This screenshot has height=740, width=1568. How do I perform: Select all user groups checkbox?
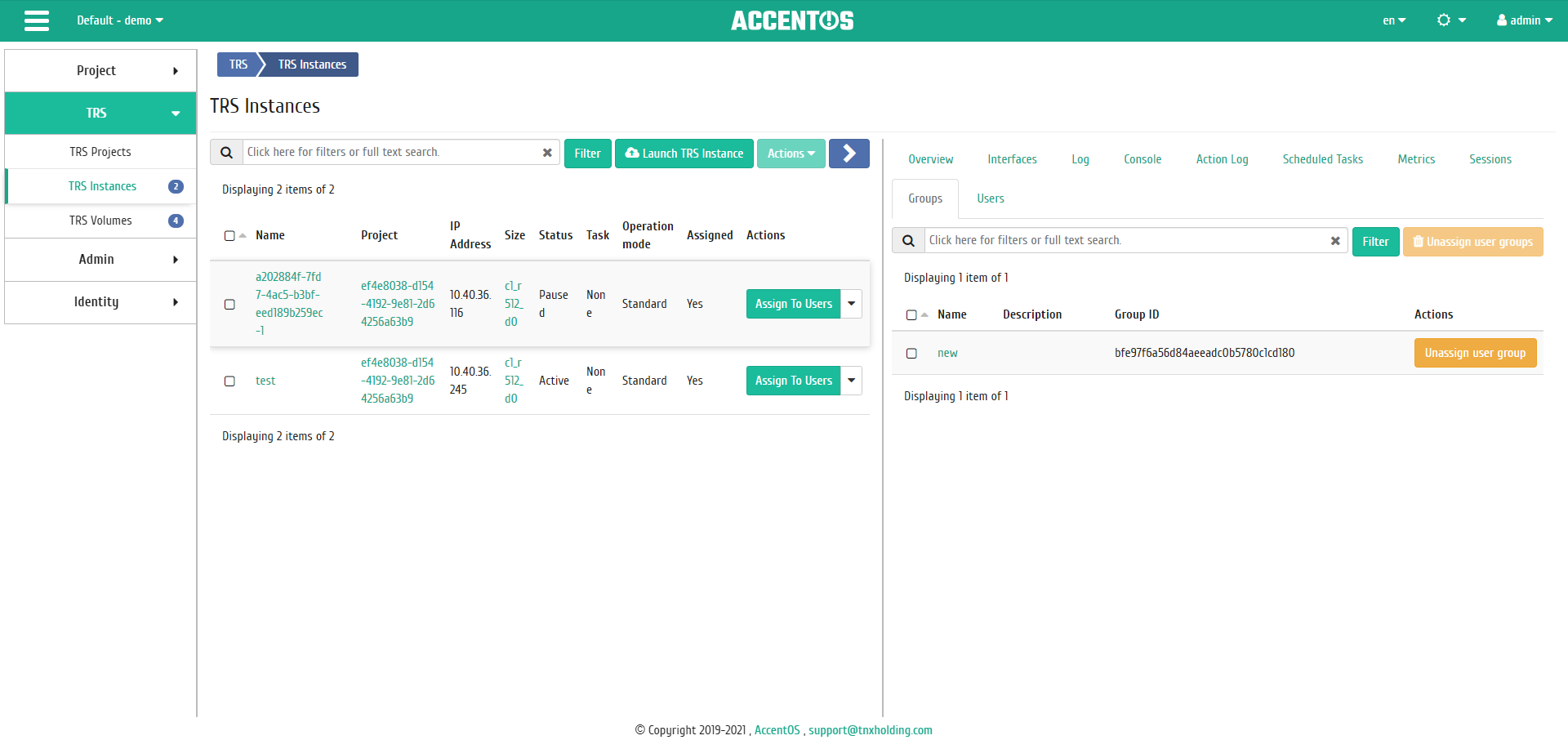point(911,314)
